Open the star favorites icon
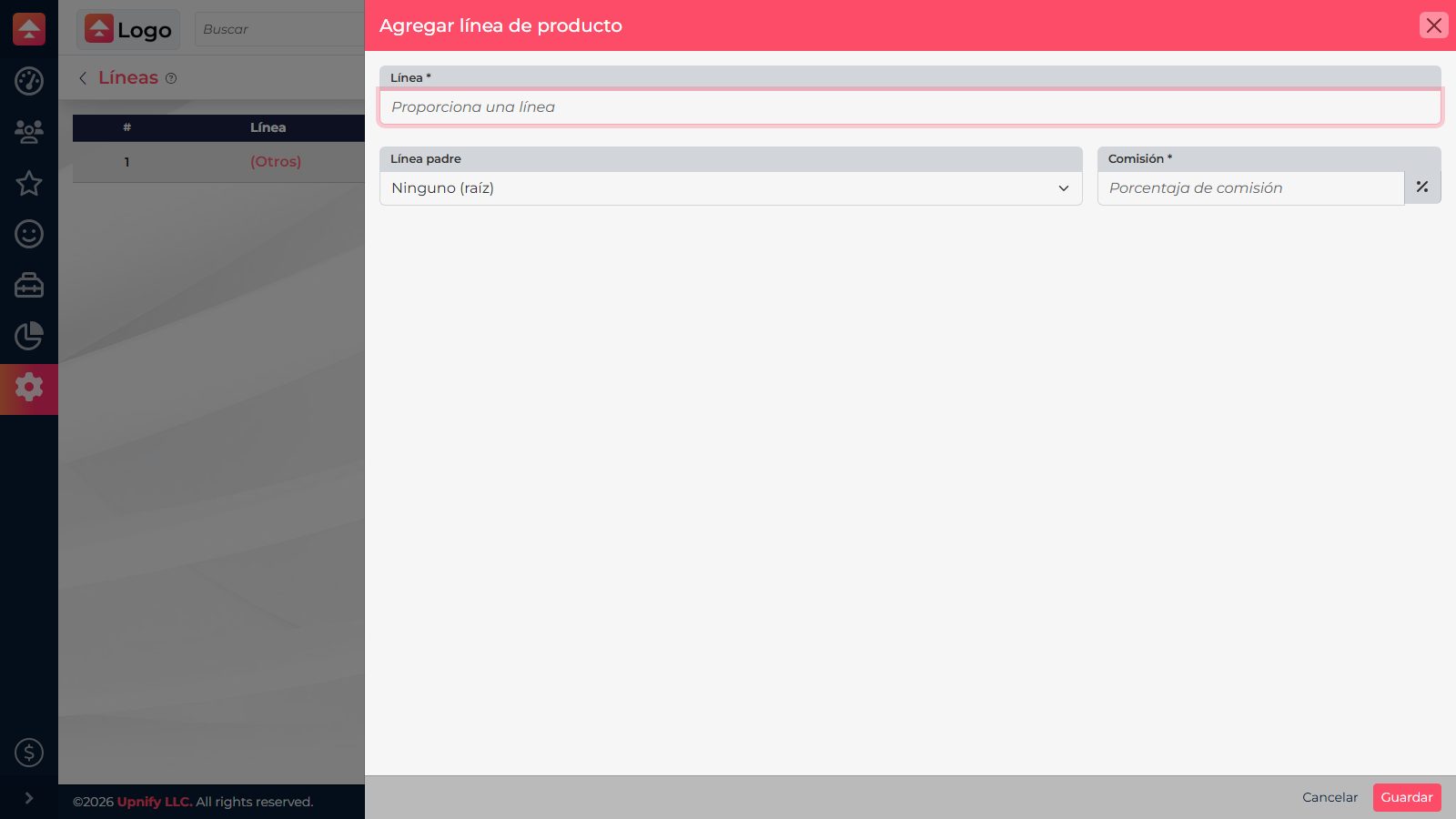Screen dimensions: 1456x819 29,183
